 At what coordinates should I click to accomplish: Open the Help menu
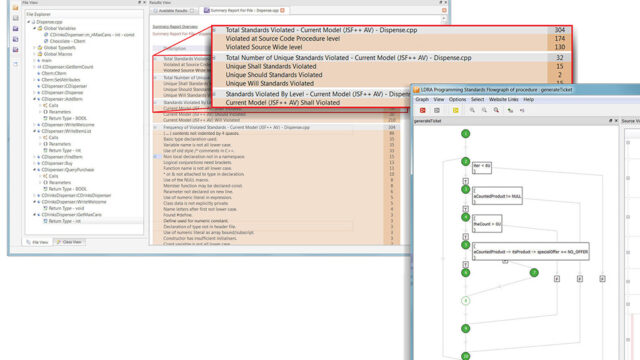(529, 100)
